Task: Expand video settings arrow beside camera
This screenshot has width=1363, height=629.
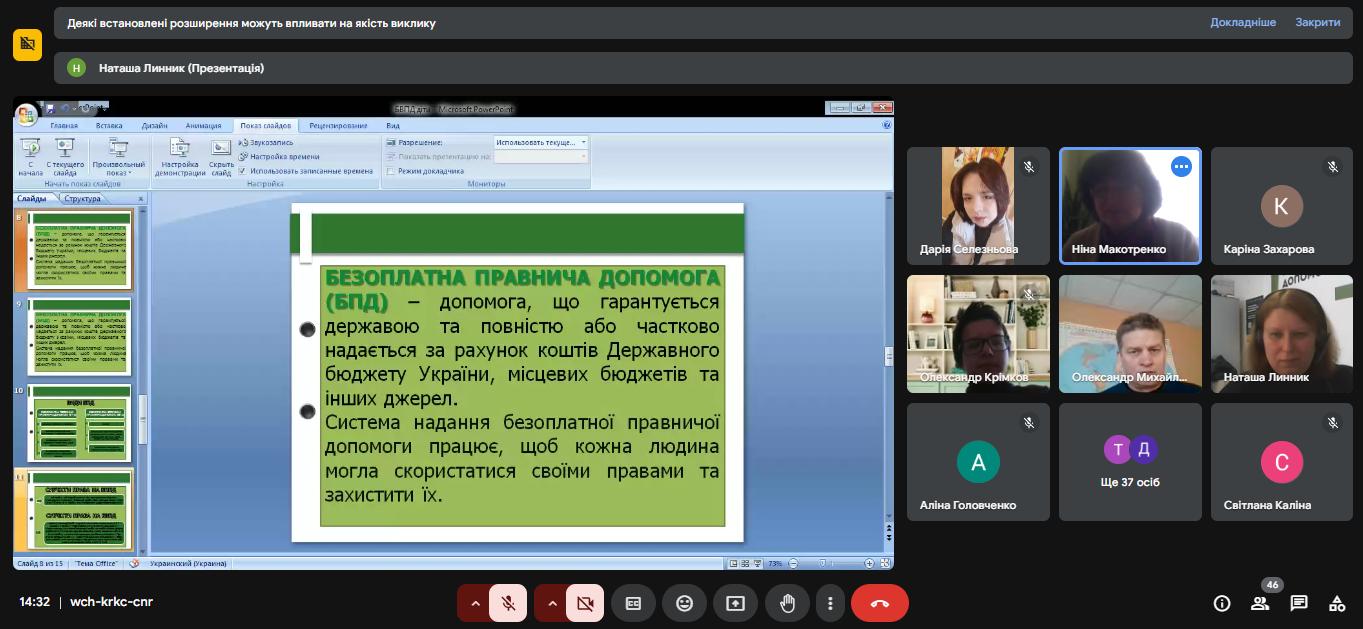Action: coord(551,603)
